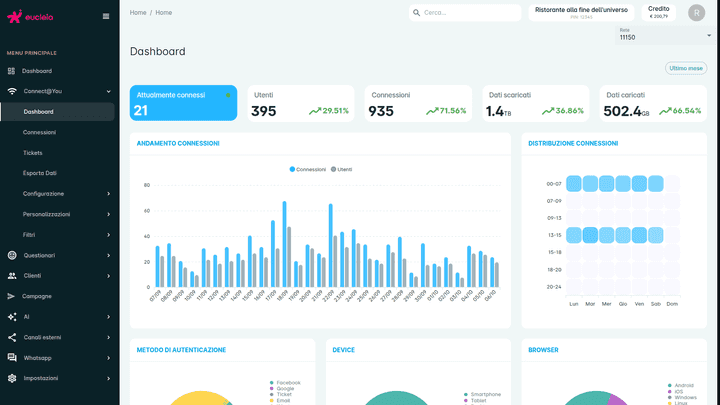Open the Attualmente connessi card
Image resolution: width=720 pixels, height=405 pixels.
183,103
